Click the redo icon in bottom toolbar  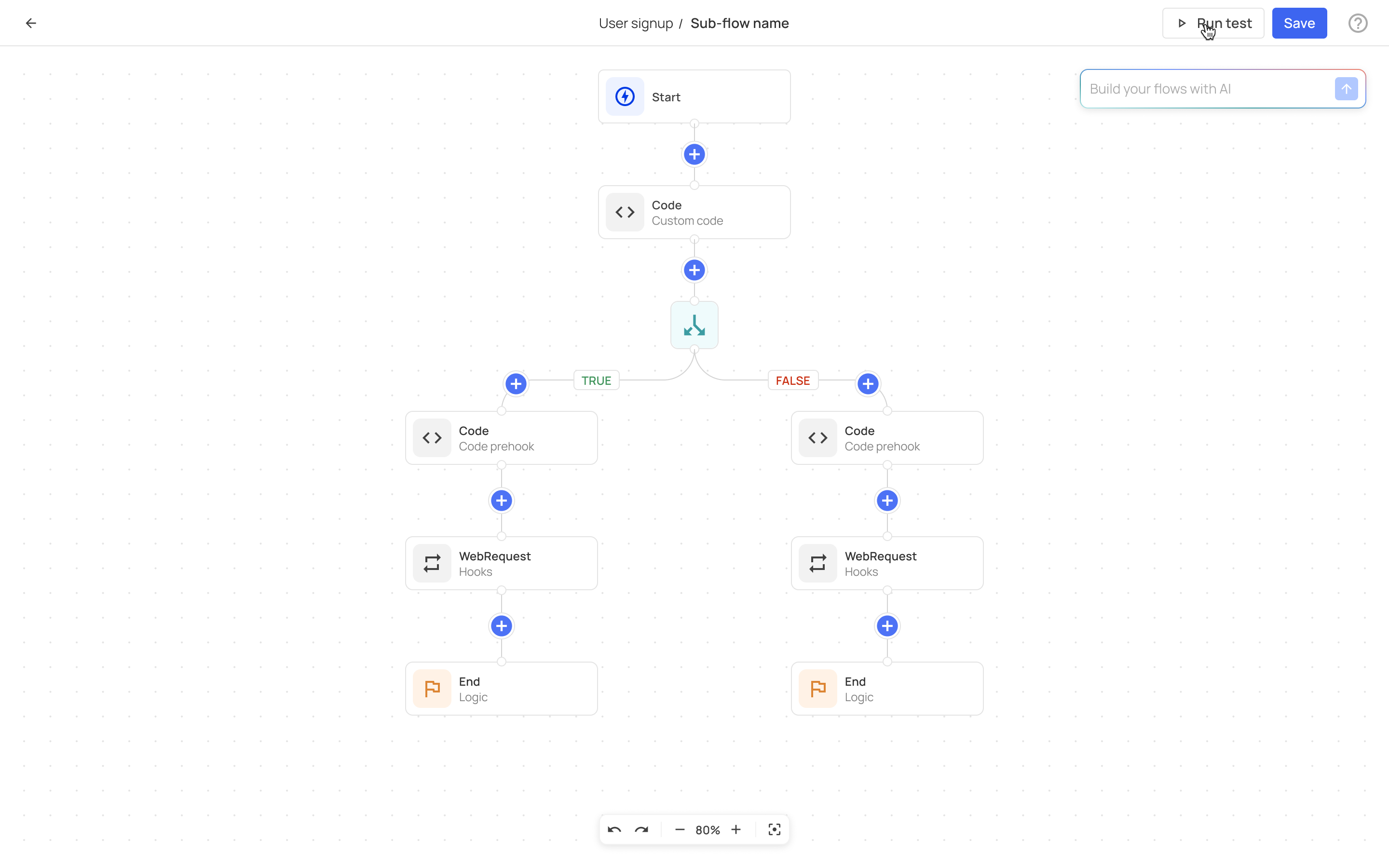[x=641, y=829]
